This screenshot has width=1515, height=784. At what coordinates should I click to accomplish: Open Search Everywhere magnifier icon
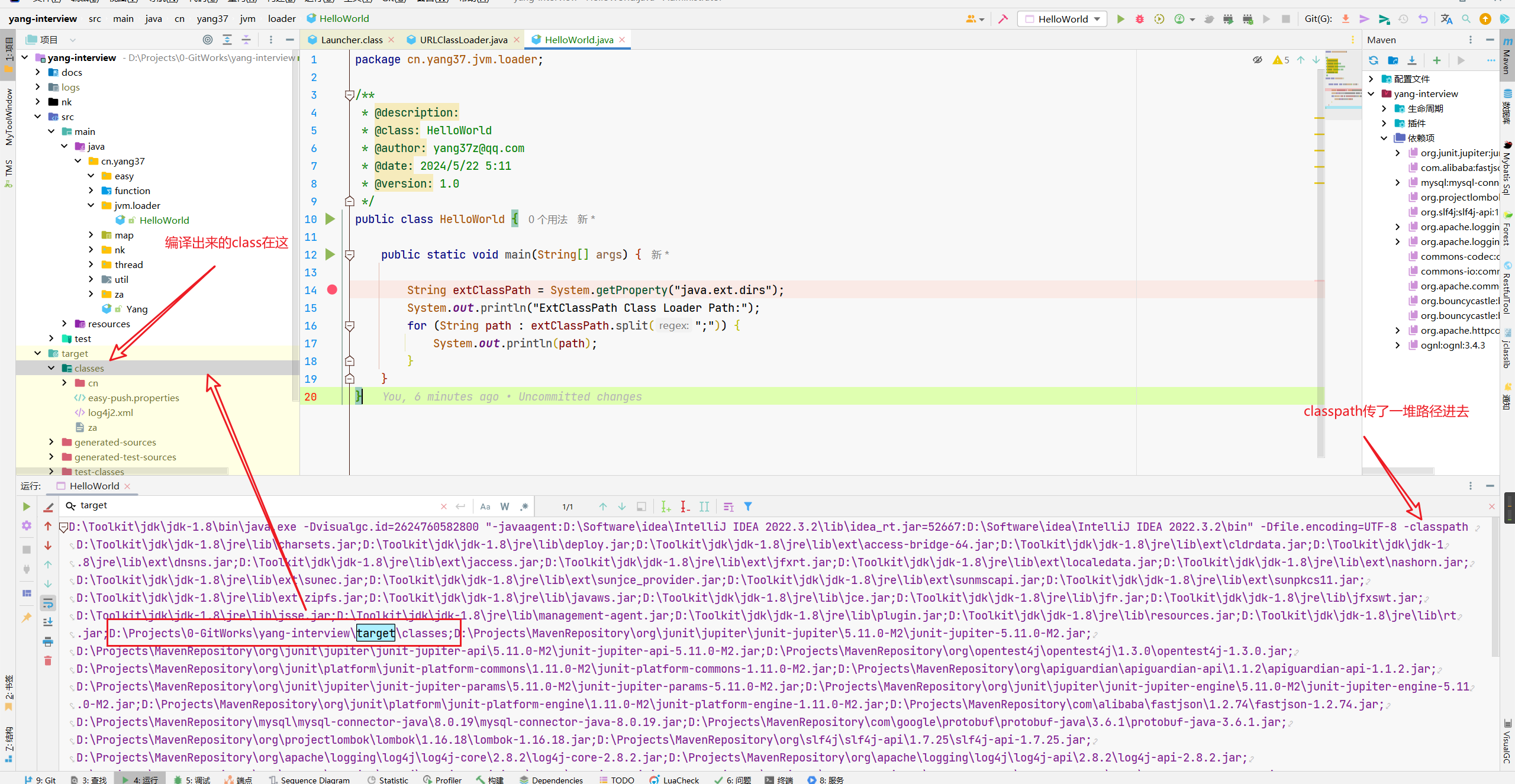point(1466,19)
